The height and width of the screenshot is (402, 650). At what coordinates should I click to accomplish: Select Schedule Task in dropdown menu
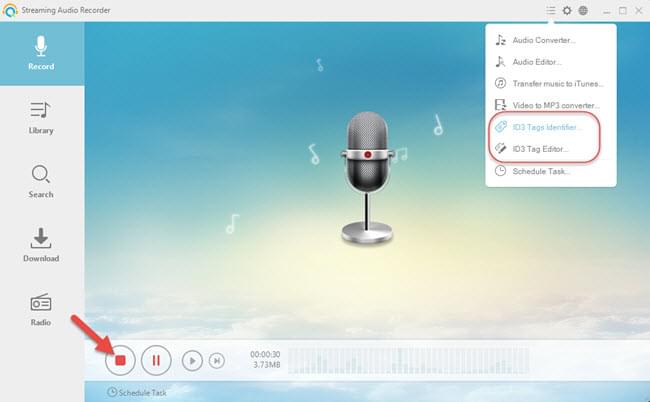[551, 171]
